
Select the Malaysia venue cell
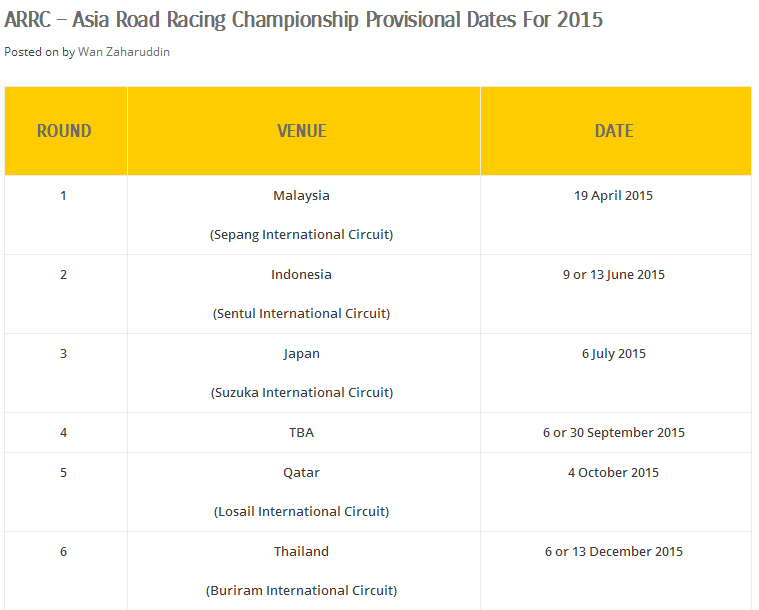tap(301, 196)
